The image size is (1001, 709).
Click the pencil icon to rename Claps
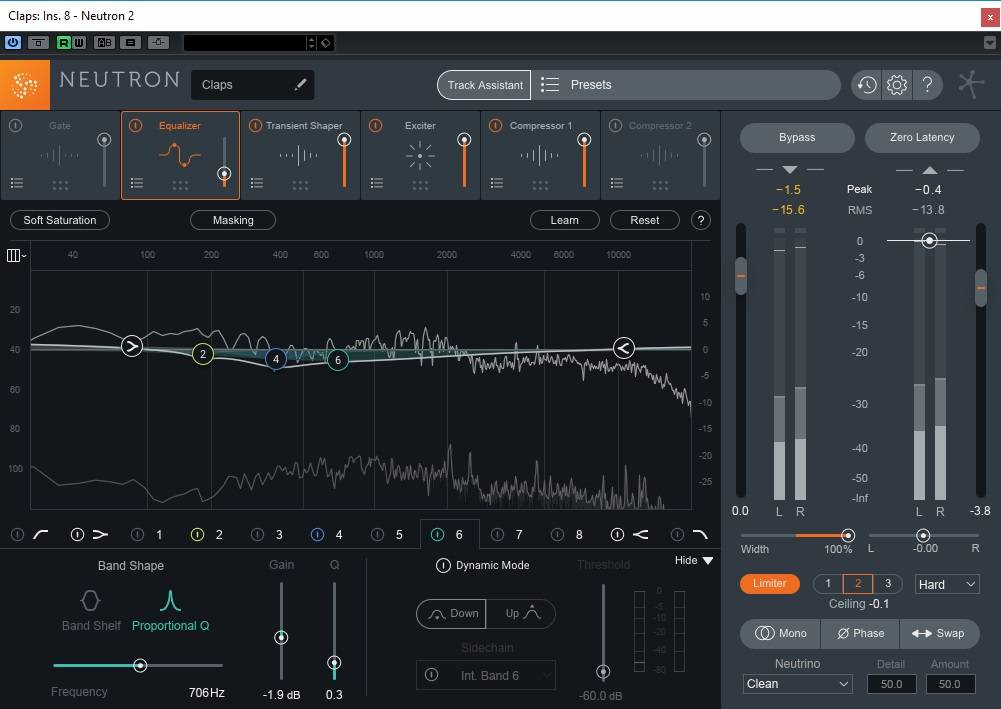[x=300, y=85]
